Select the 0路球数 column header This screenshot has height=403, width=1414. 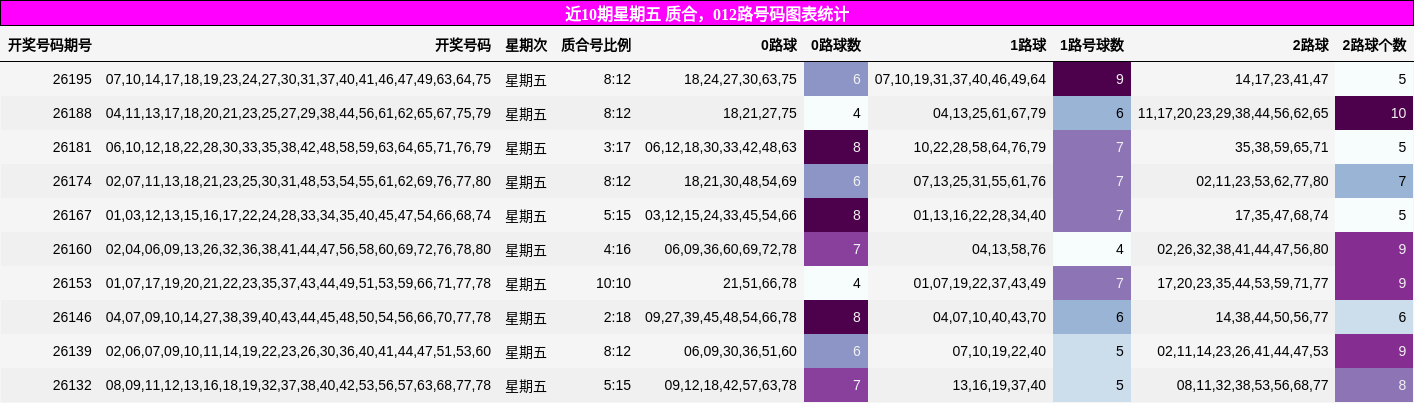(835, 45)
